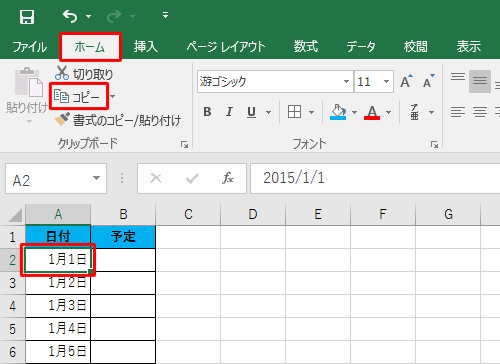Switch to the 表示 tab
Image resolution: width=500 pixels, height=364 pixels.
tap(469, 47)
